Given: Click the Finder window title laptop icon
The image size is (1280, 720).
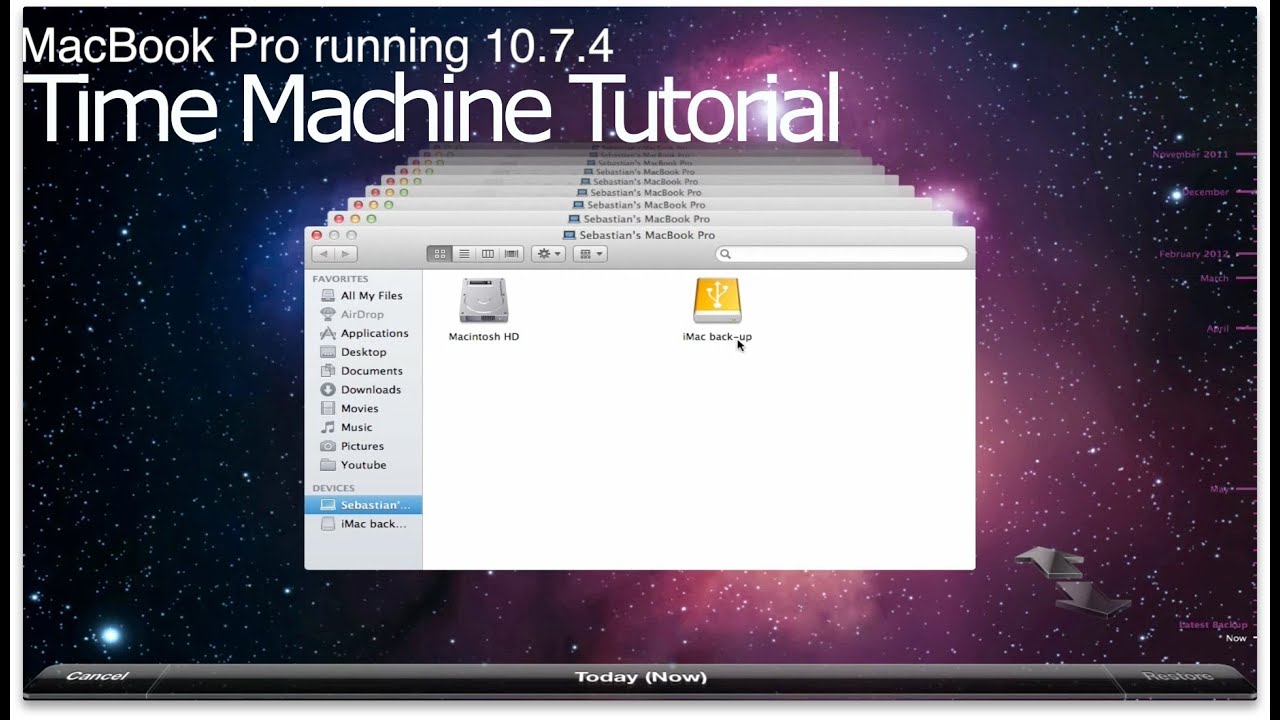Looking at the screenshot, I should point(571,235).
